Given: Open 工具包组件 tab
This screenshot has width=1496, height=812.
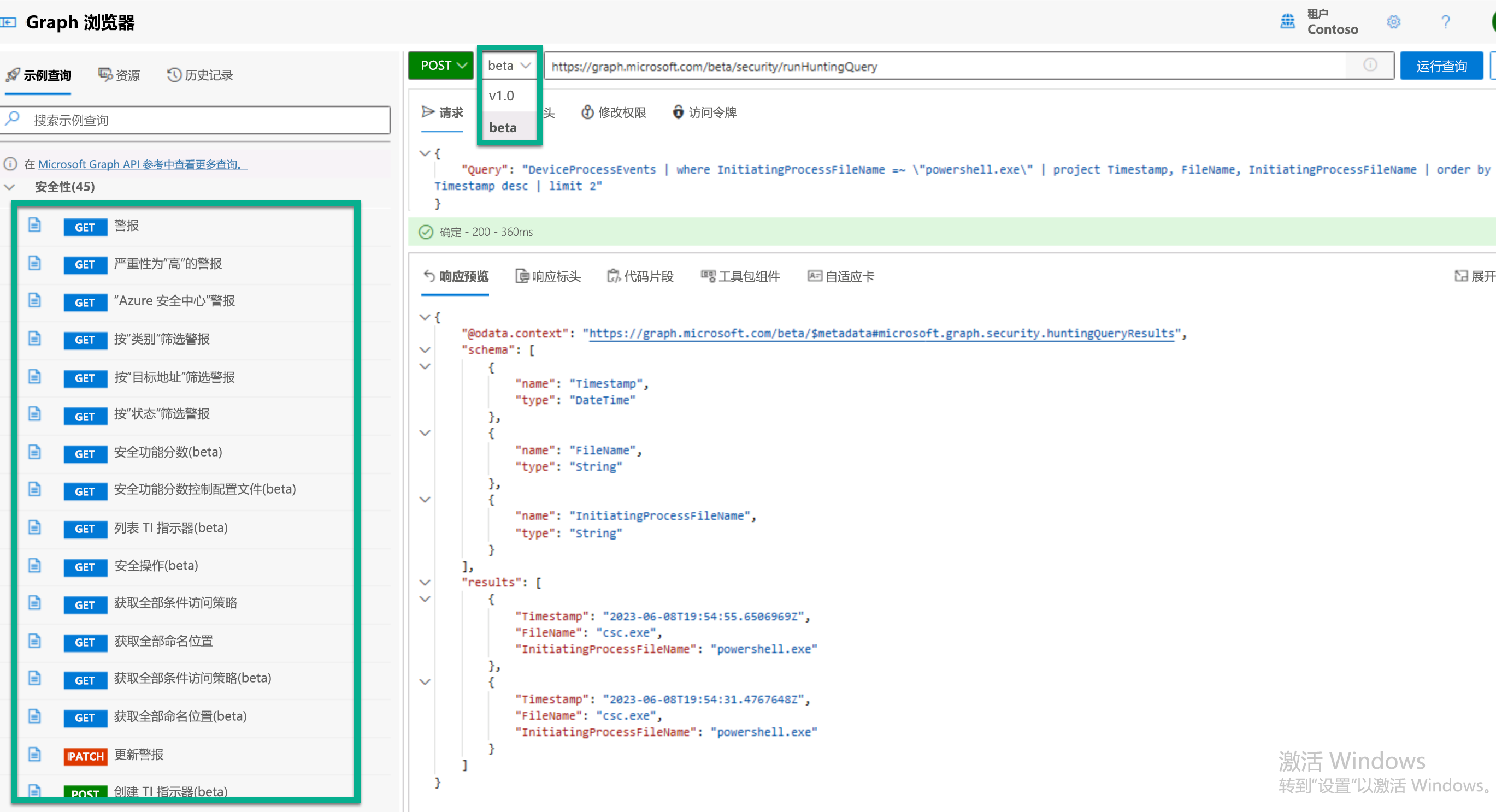Looking at the screenshot, I should point(740,276).
